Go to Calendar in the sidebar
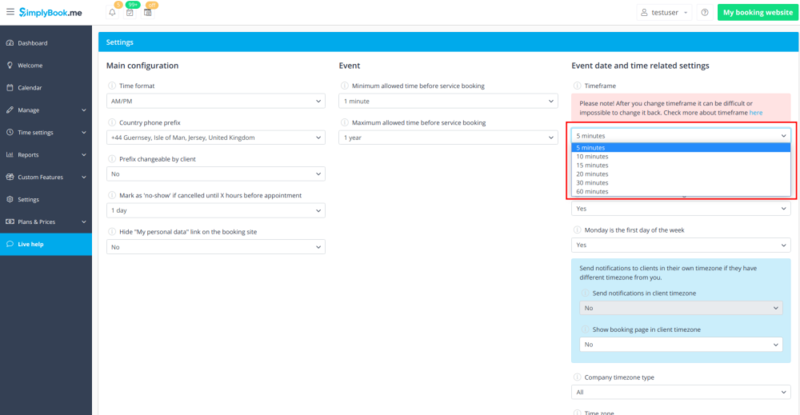 (29, 88)
